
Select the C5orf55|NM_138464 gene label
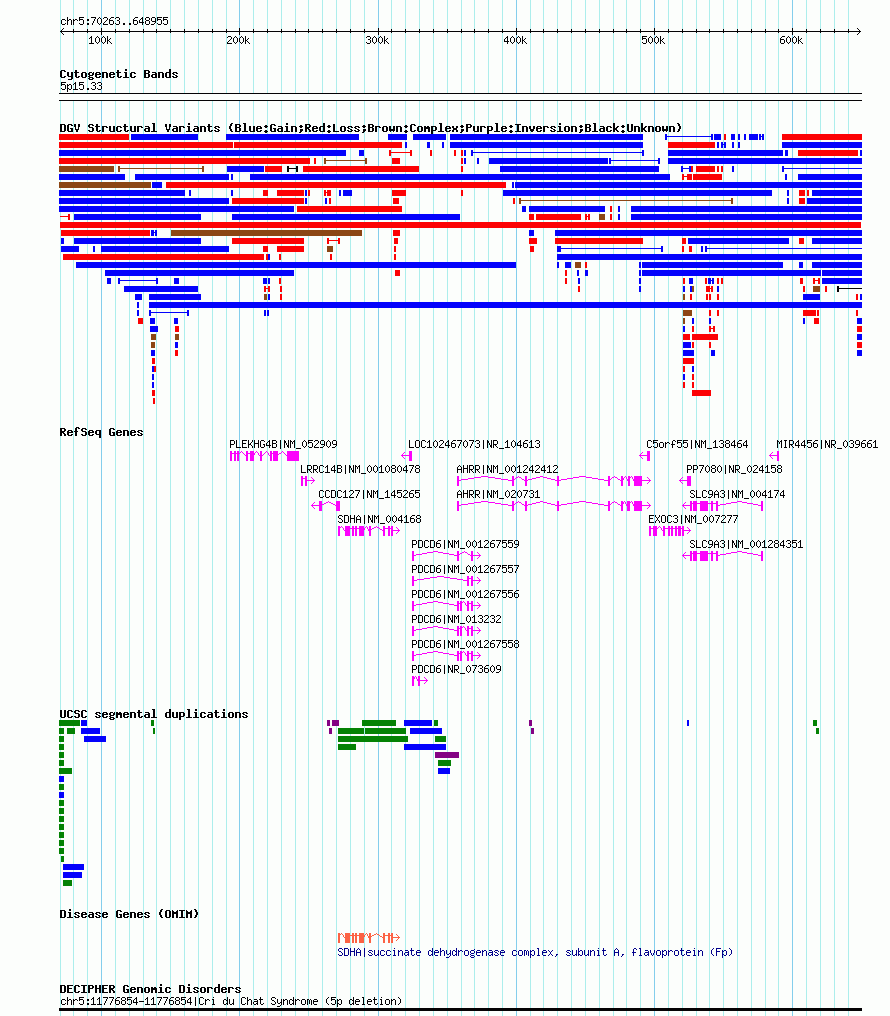coord(697,444)
